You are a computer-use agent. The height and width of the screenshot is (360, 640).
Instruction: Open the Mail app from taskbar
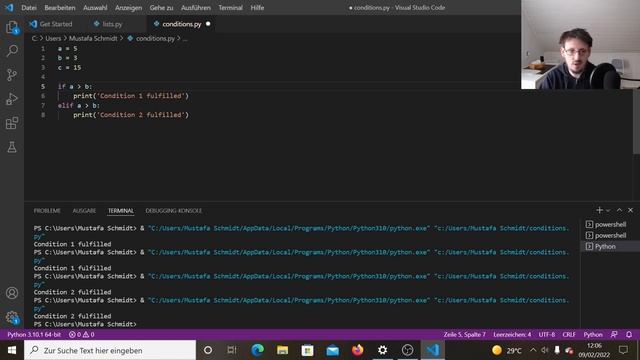tap(333, 350)
